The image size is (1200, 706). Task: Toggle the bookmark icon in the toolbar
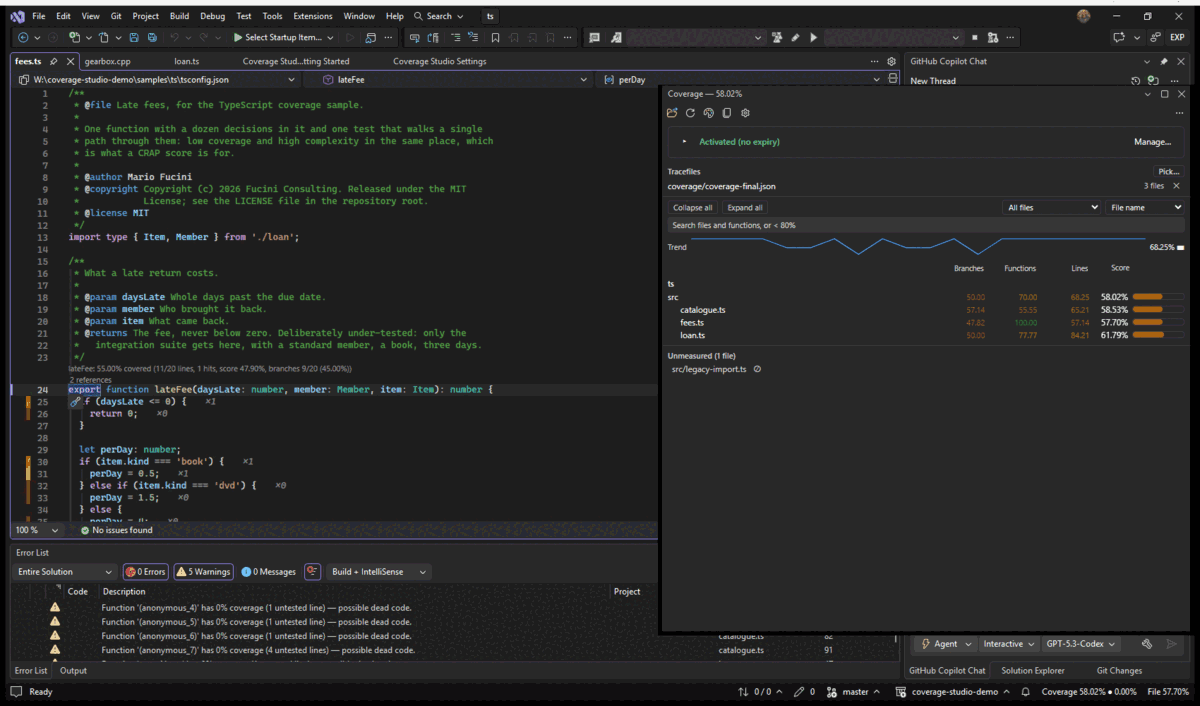[x=495, y=38]
